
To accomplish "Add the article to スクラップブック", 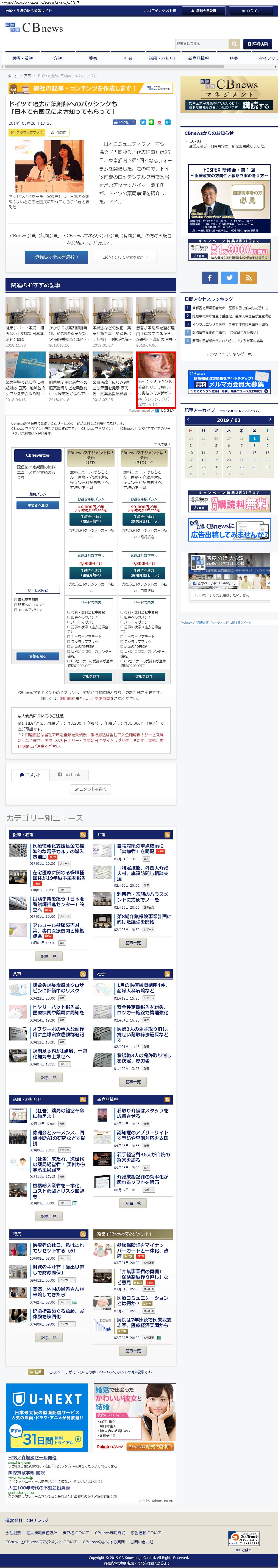I will click(27, 132).
